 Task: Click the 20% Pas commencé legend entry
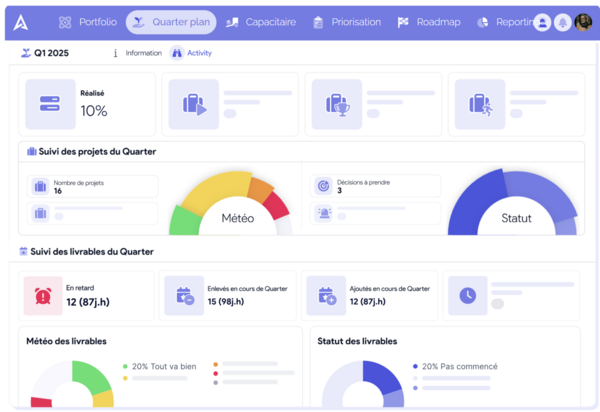tap(450, 367)
